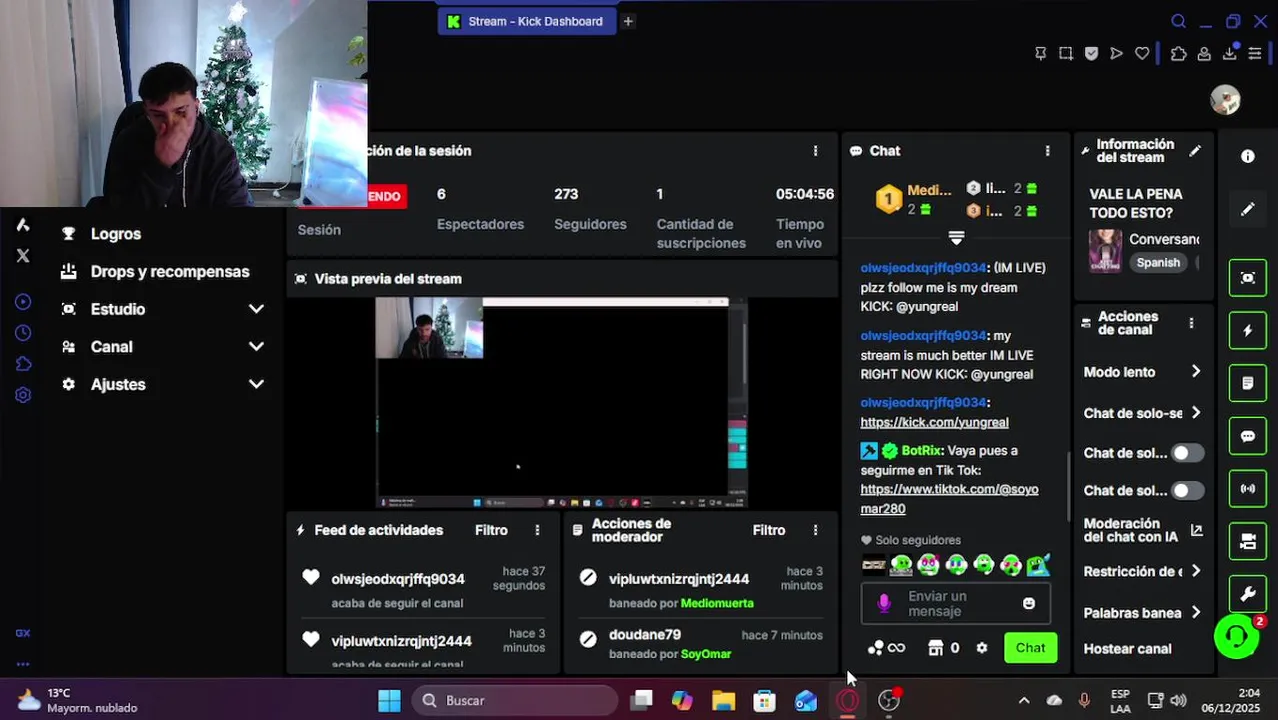This screenshot has height=720, width=1278.
Task: Toggle first Chat de sol... switch
Action: (x=1187, y=453)
